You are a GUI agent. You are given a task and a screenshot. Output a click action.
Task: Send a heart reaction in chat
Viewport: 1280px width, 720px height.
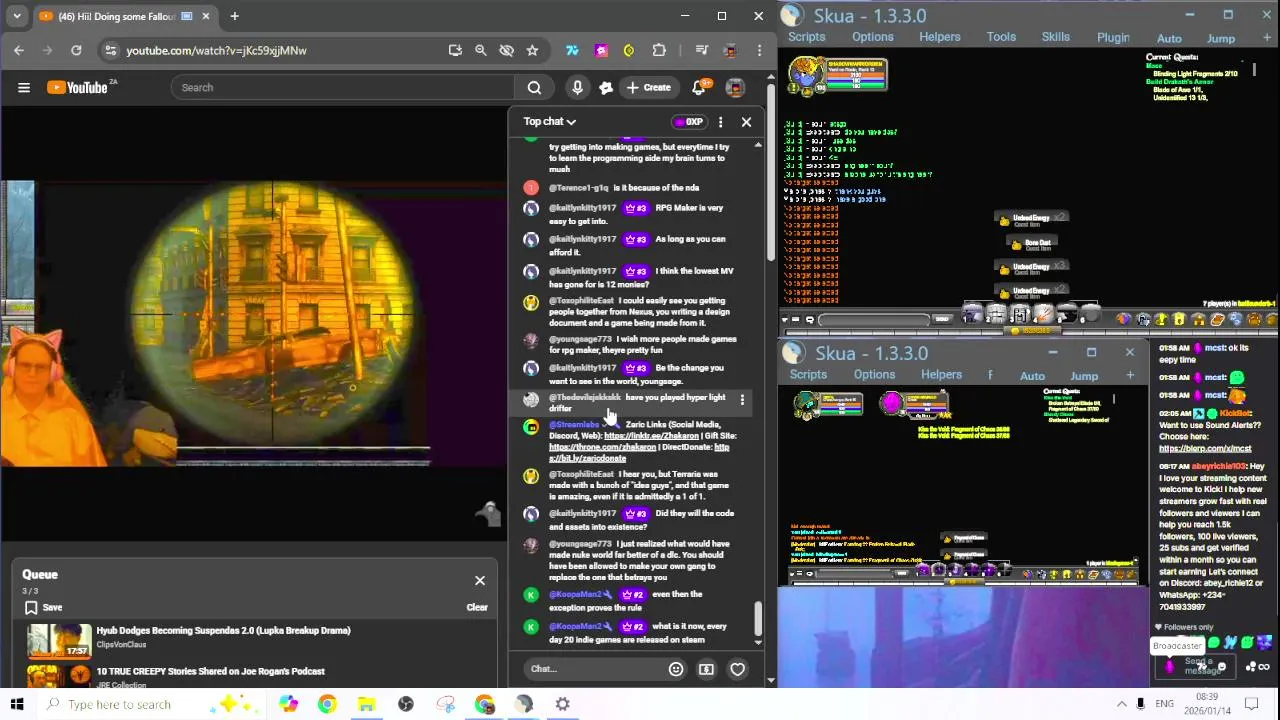pos(737,669)
